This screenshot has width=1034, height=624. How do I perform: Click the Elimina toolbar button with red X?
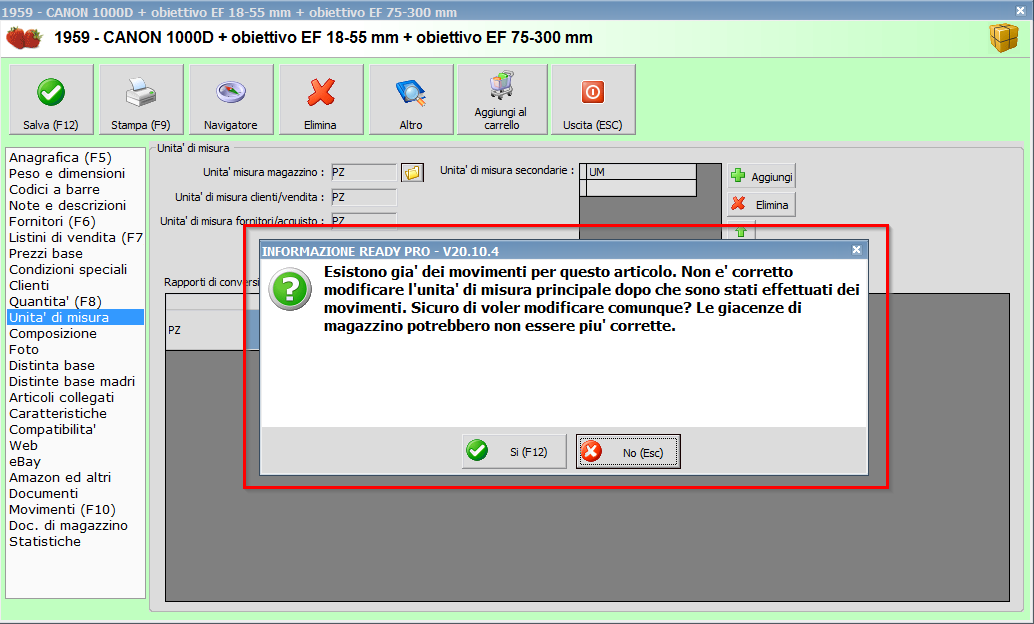(321, 100)
